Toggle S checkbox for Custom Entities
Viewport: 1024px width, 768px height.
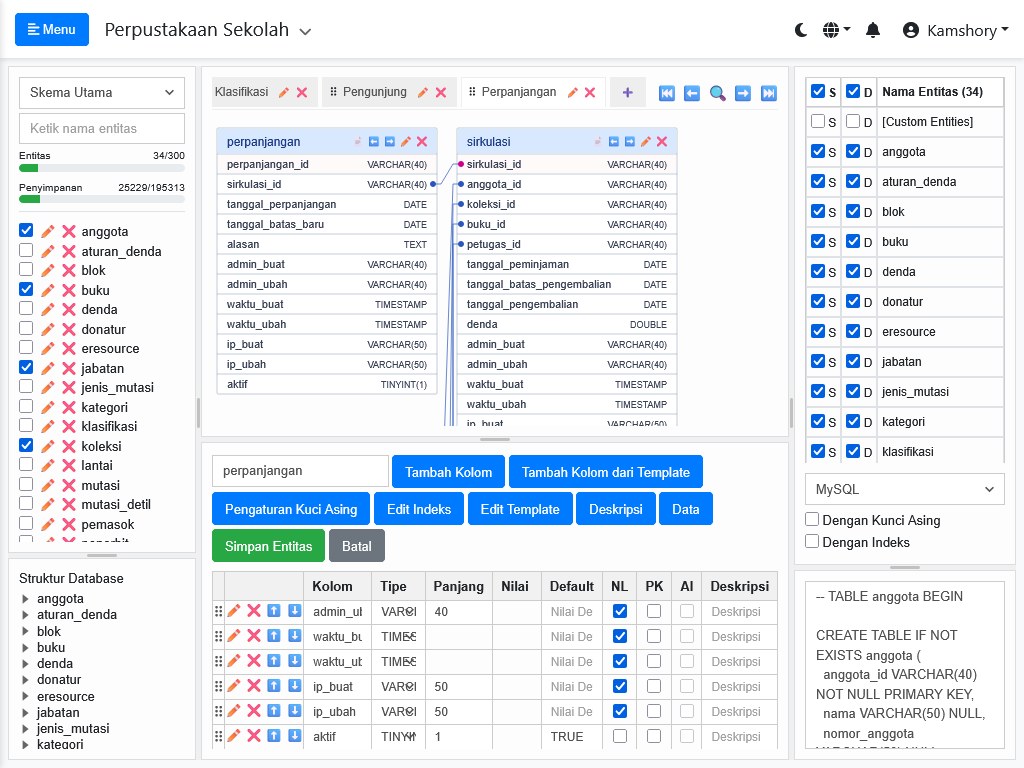[818, 121]
